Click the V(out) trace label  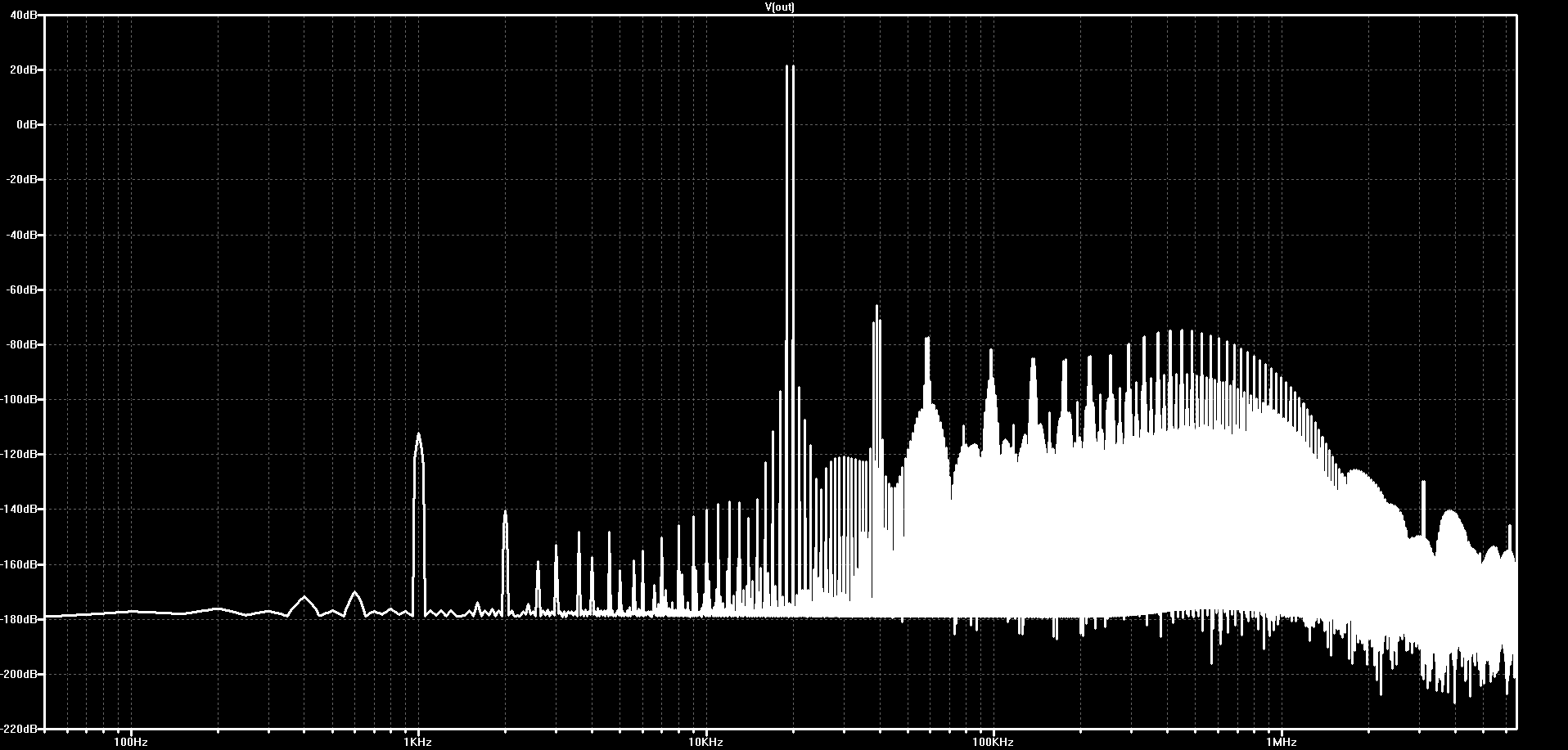pyautogui.click(x=779, y=7)
